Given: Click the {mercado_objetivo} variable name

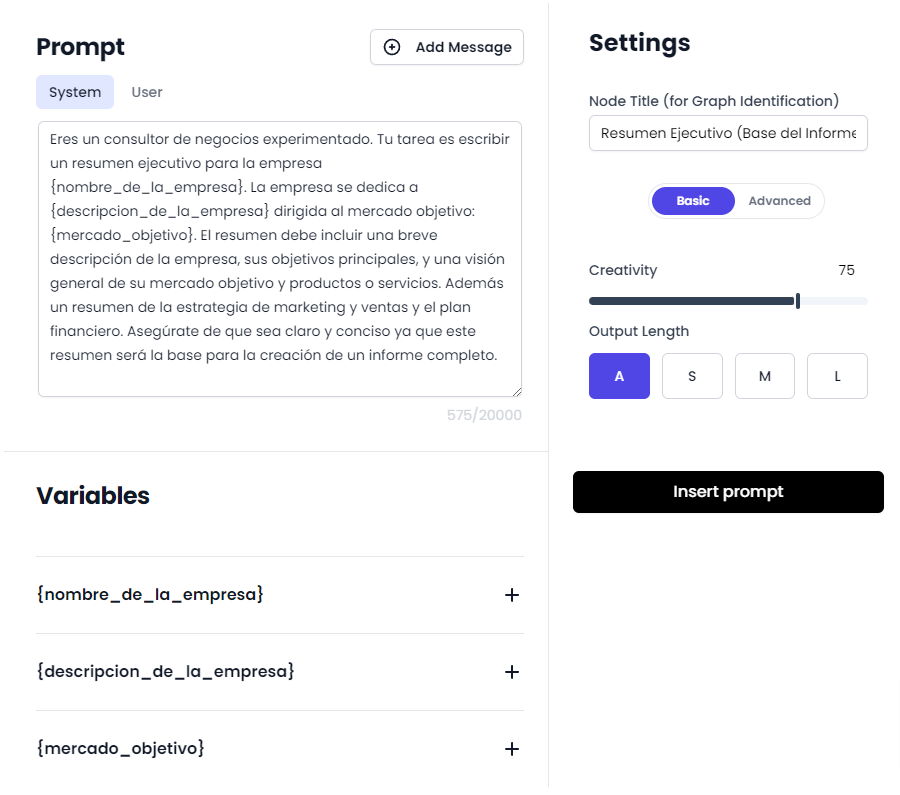Looking at the screenshot, I should 120,748.
